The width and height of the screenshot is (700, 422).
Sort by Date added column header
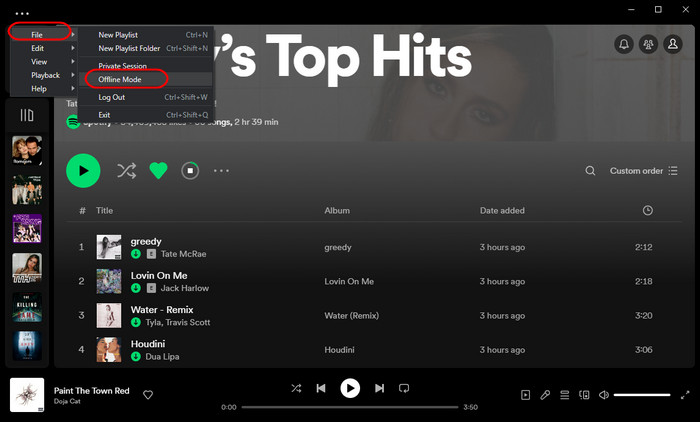point(502,210)
